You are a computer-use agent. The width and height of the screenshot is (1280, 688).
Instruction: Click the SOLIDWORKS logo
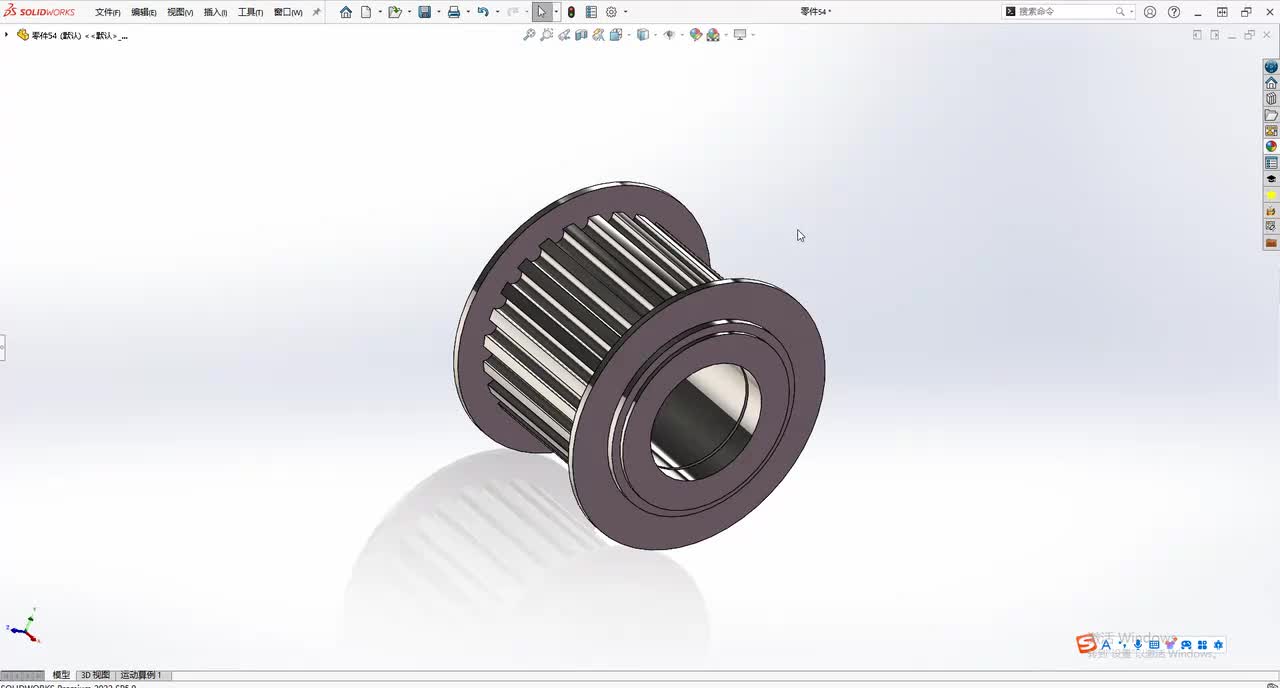[x=39, y=12]
